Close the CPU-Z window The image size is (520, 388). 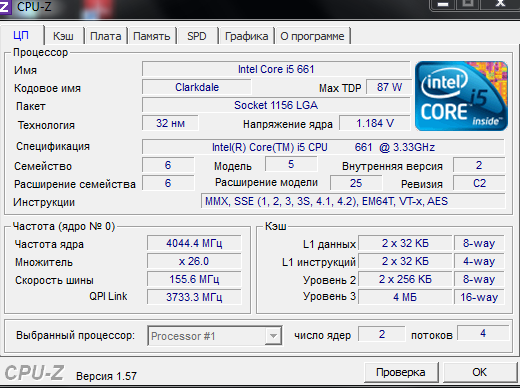[500, 4]
